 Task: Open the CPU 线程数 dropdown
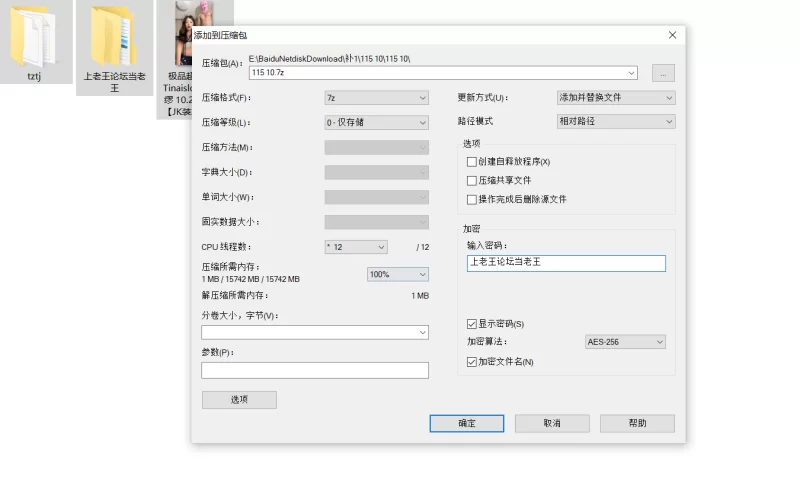(355, 247)
